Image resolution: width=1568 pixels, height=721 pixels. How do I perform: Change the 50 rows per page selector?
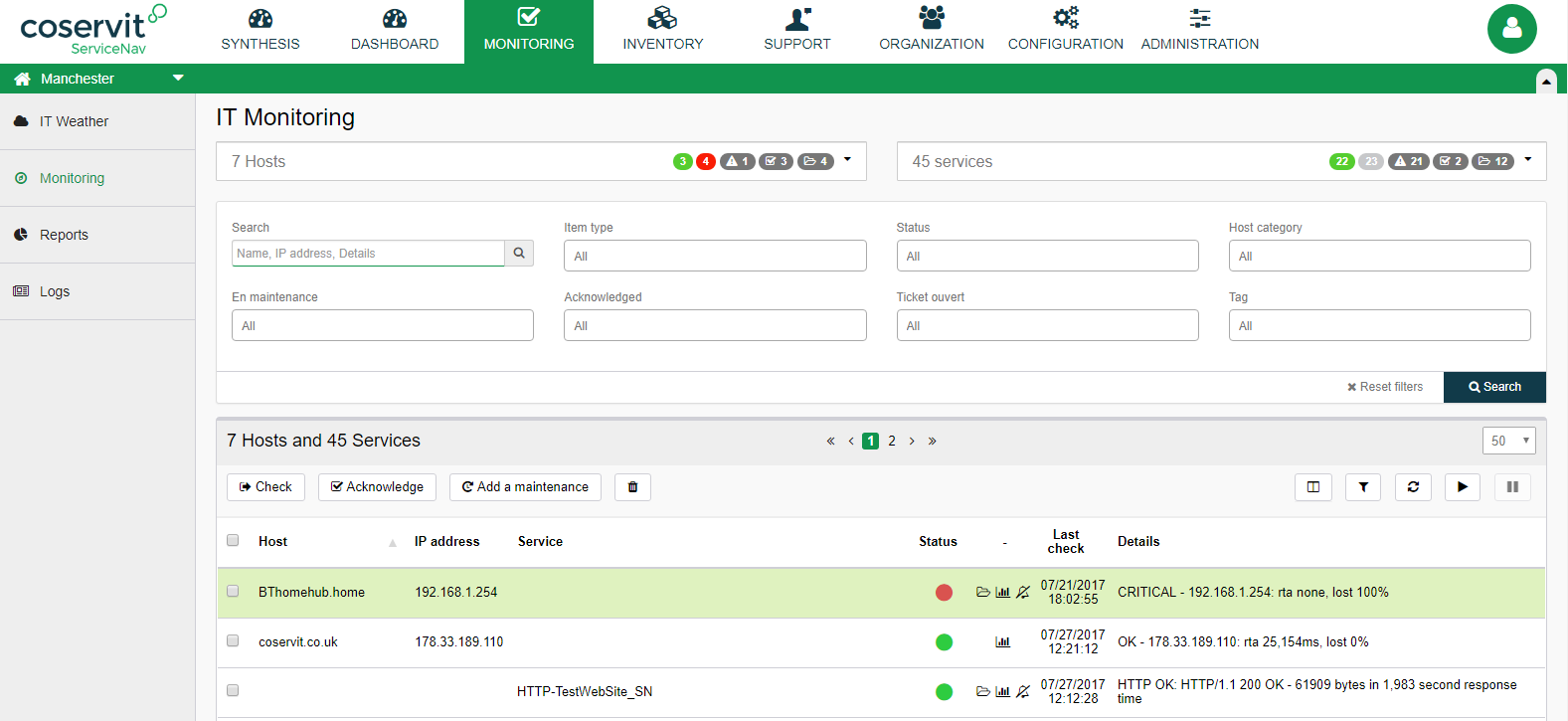(1508, 441)
